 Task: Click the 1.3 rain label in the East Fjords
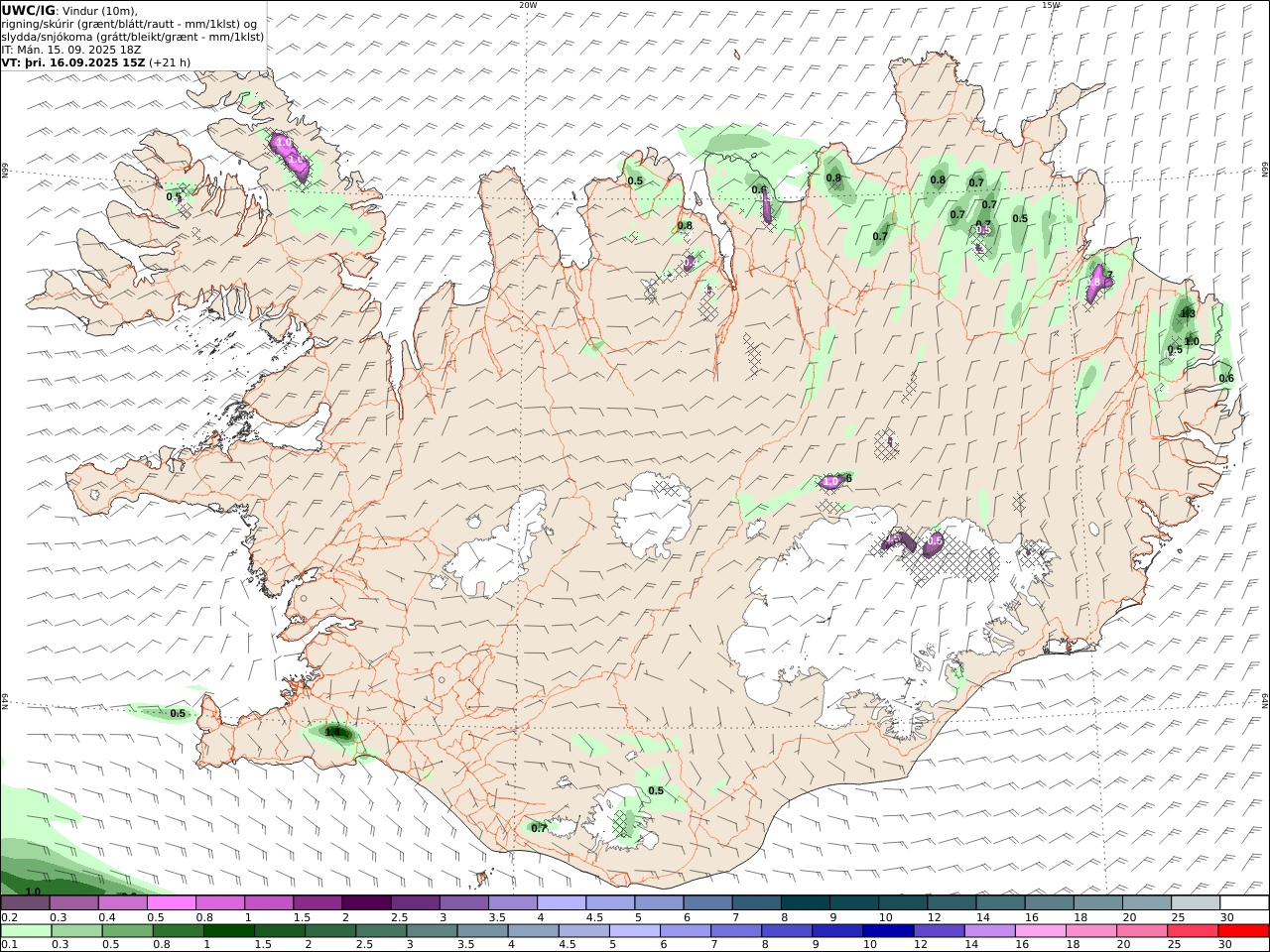pyautogui.click(x=1187, y=313)
